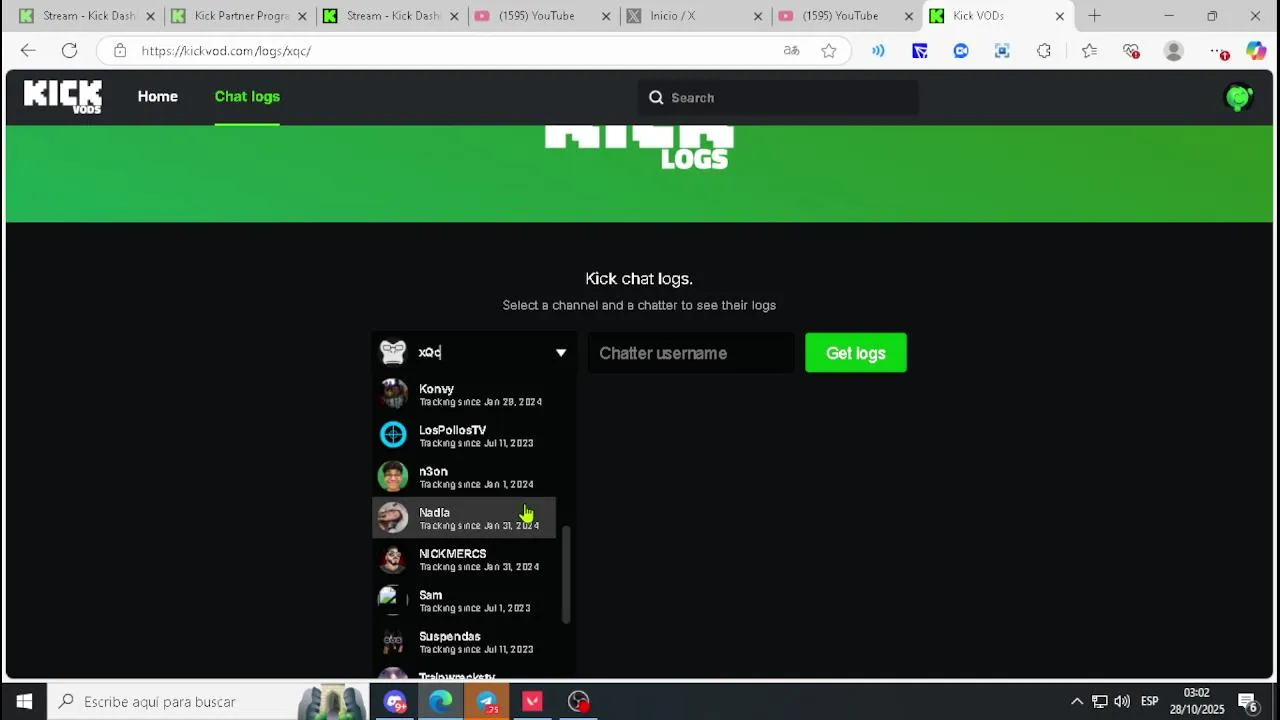Click the xQc channel combo box
Viewport: 1280px width, 720px height.
474,353
